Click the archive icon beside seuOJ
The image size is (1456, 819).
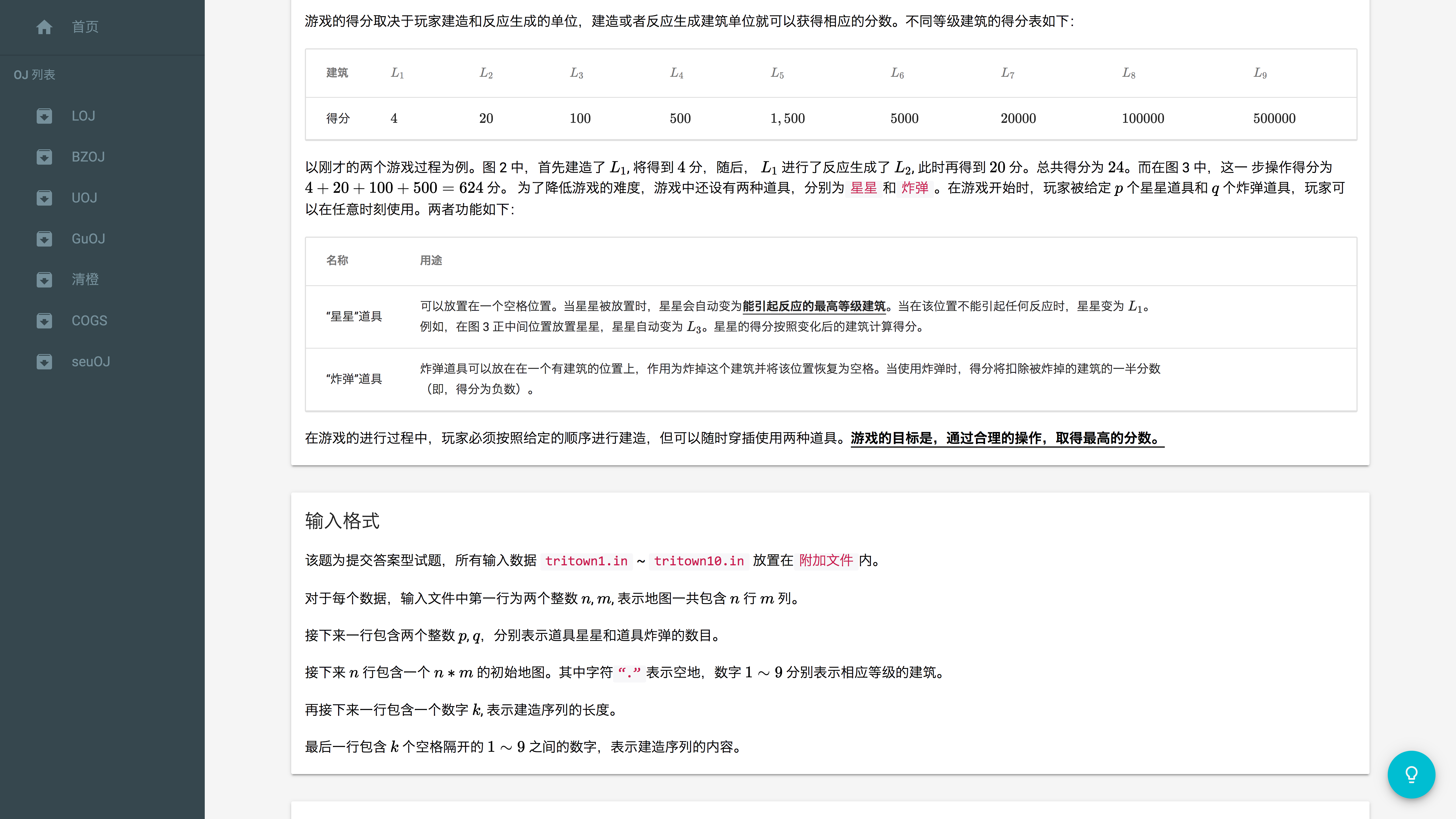point(44,361)
